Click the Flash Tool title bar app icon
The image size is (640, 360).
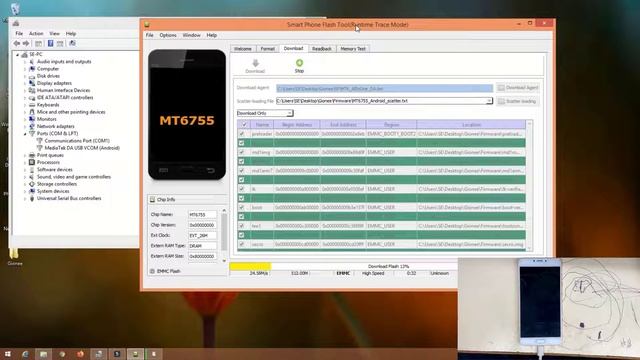tap(147, 25)
